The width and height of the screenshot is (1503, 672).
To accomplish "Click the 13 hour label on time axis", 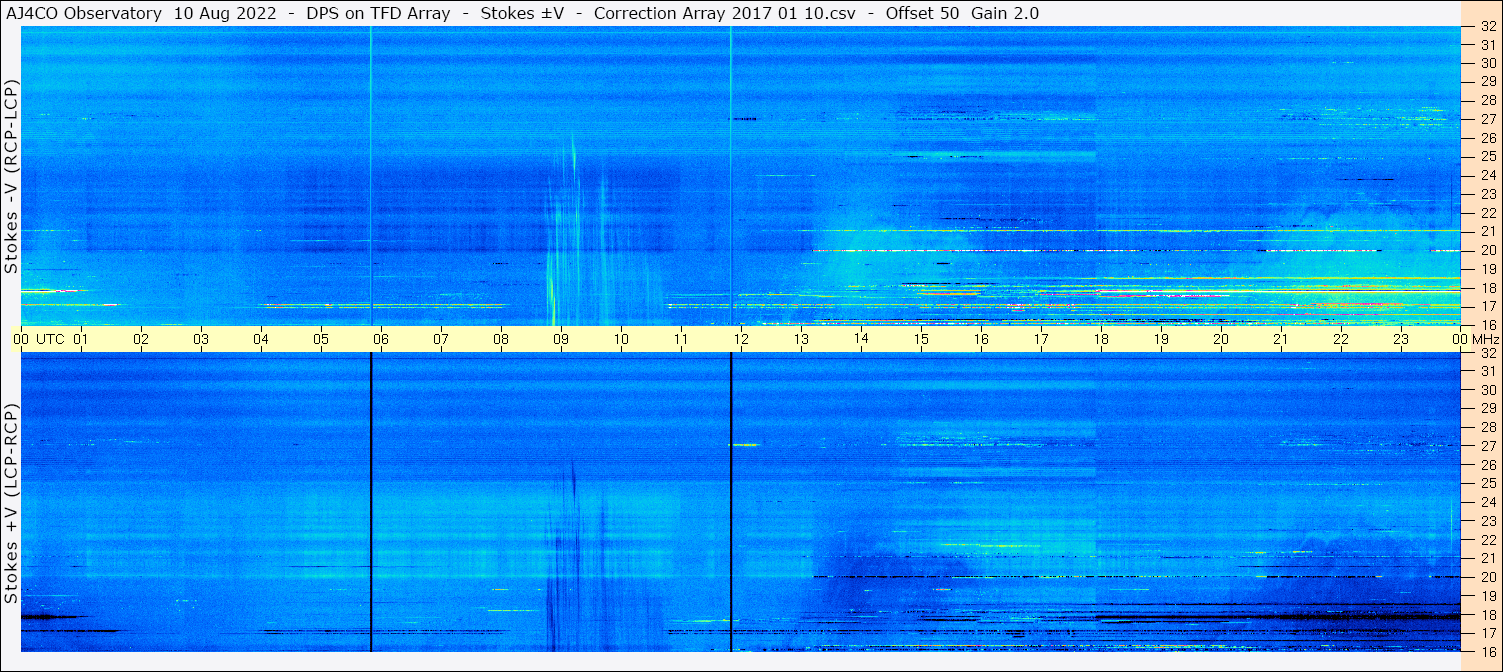I will (801, 339).
